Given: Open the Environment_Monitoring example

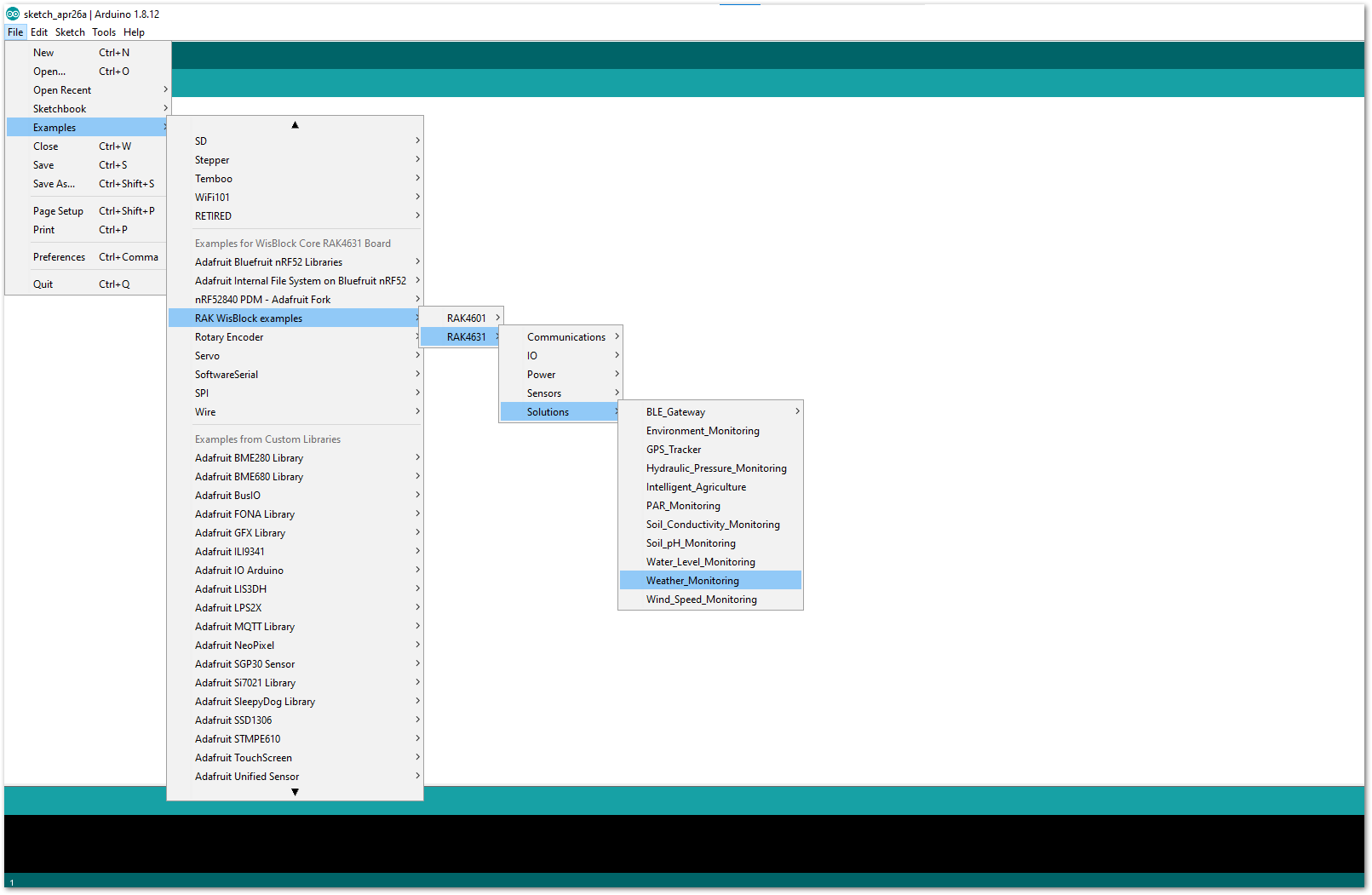Looking at the screenshot, I should point(711,431).
